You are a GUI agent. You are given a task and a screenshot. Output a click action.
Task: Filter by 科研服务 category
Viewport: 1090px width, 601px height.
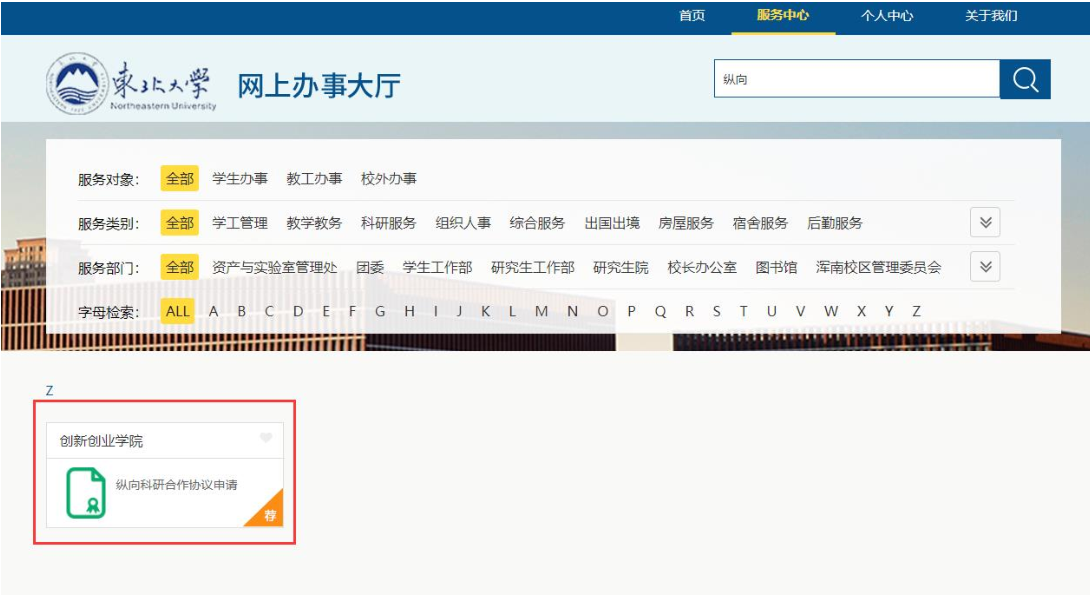pos(388,223)
